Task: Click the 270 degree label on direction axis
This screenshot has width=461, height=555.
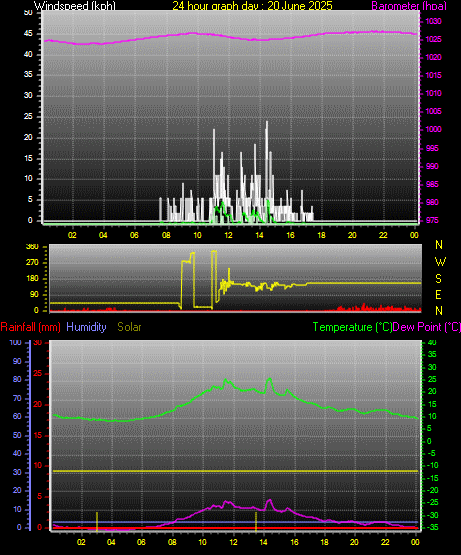Action: tap(32, 263)
